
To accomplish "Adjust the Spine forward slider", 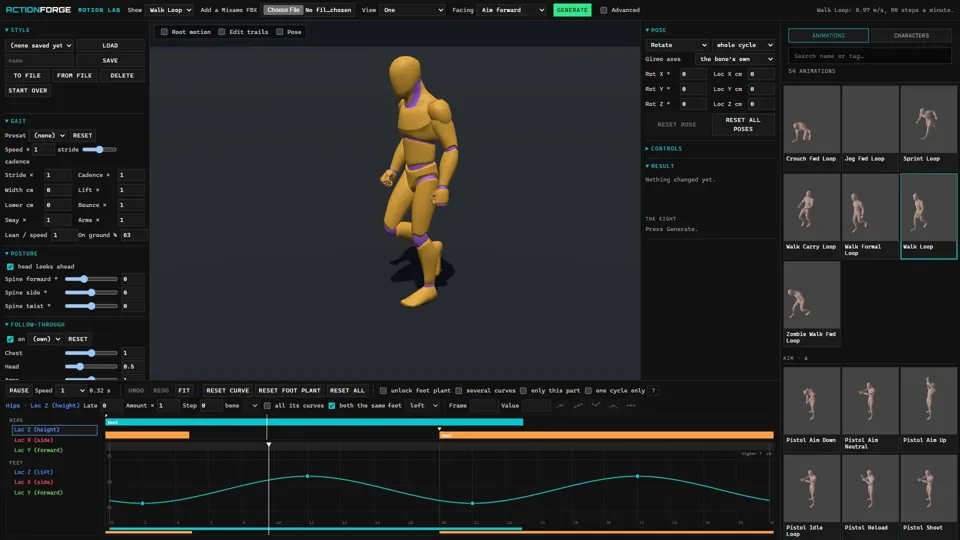I will tap(91, 279).
